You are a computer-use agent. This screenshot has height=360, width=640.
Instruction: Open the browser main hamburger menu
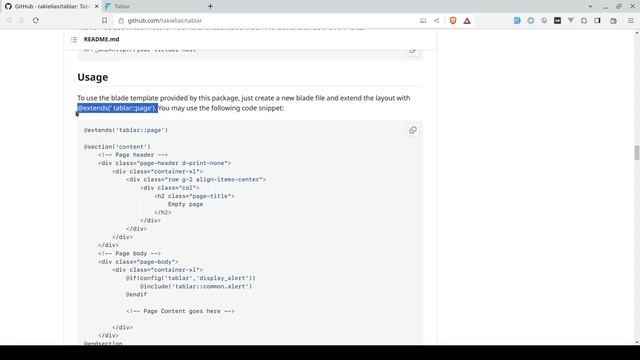631,20
